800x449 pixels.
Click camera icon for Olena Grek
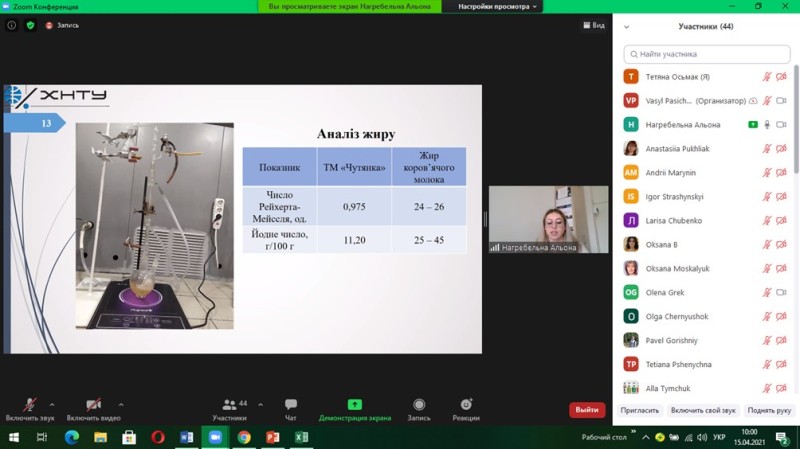pyautogui.click(x=781, y=292)
